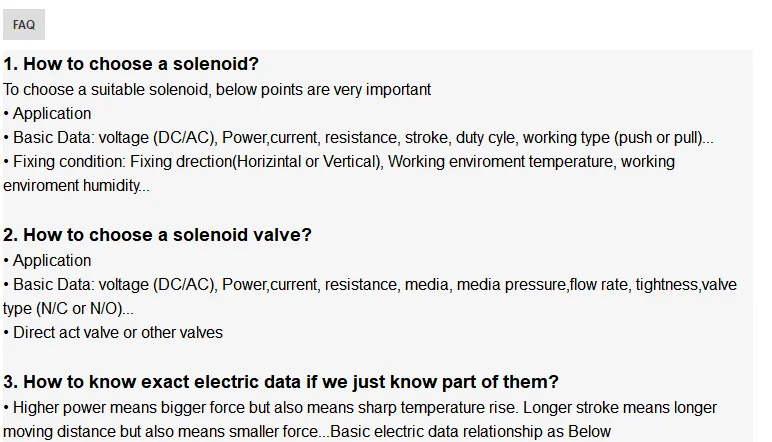Viewport: 772px width, 442px height.
Task: Click the 'enviroment humidity...' line
Action: (x=76, y=185)
